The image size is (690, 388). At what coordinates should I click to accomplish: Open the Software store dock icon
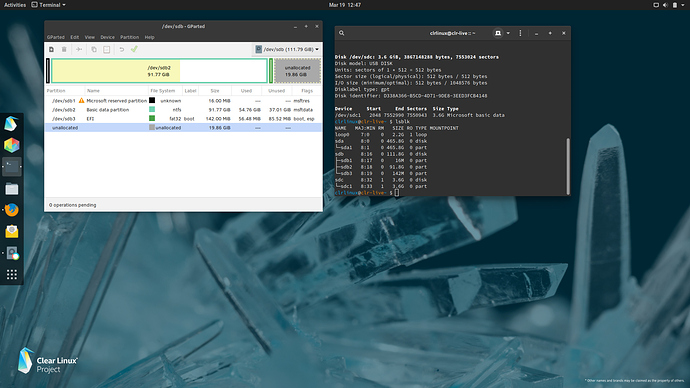[11, 145]
